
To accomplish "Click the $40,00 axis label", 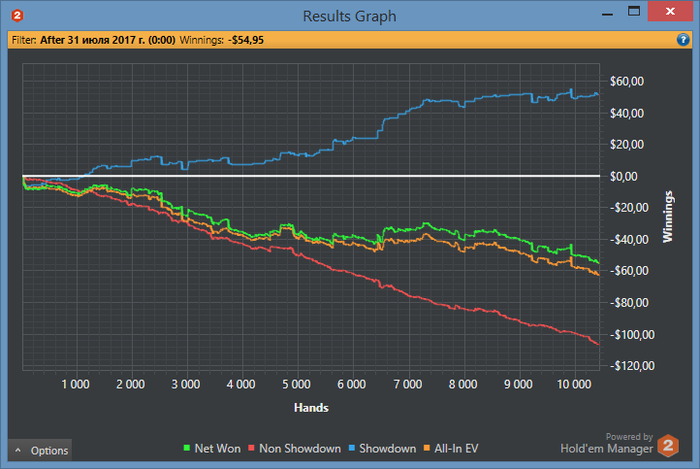I will [x=627, y=113].
